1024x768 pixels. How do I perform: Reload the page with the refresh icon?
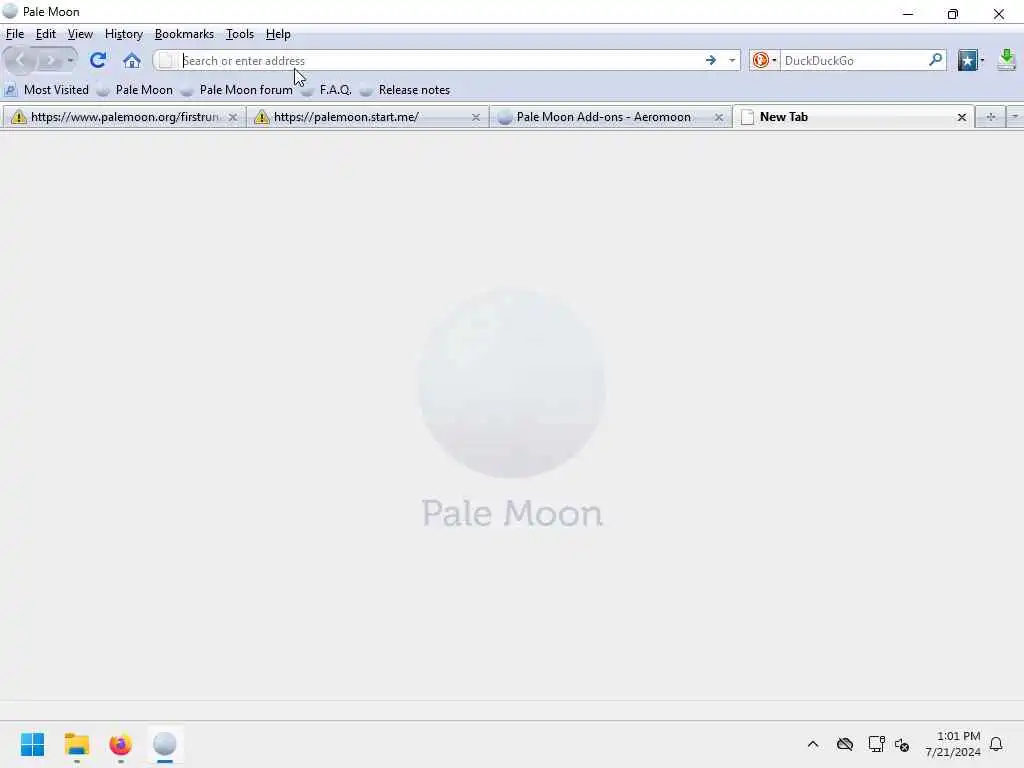(x=98, y=60)
